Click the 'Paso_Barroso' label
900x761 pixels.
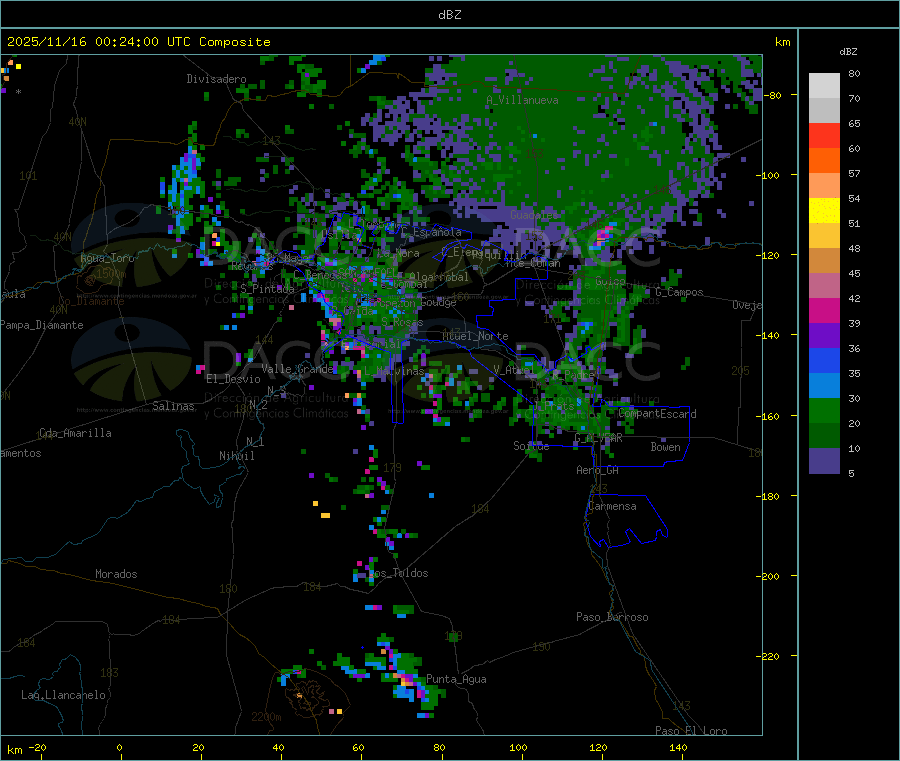click(612, 618)
